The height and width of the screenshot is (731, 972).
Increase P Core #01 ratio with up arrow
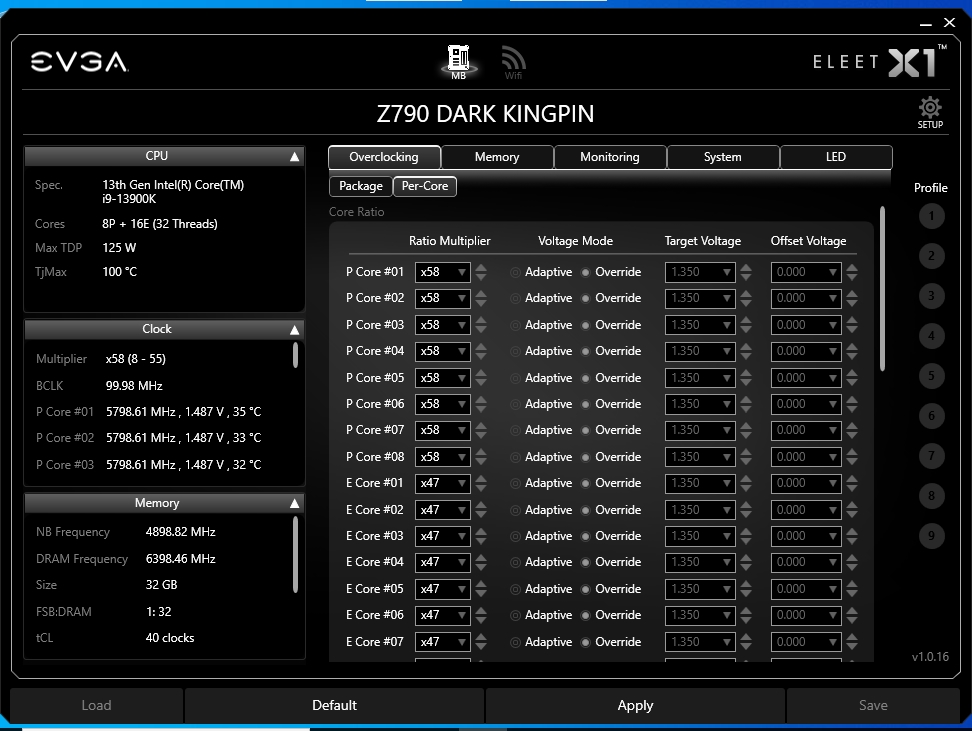(481, 267)
